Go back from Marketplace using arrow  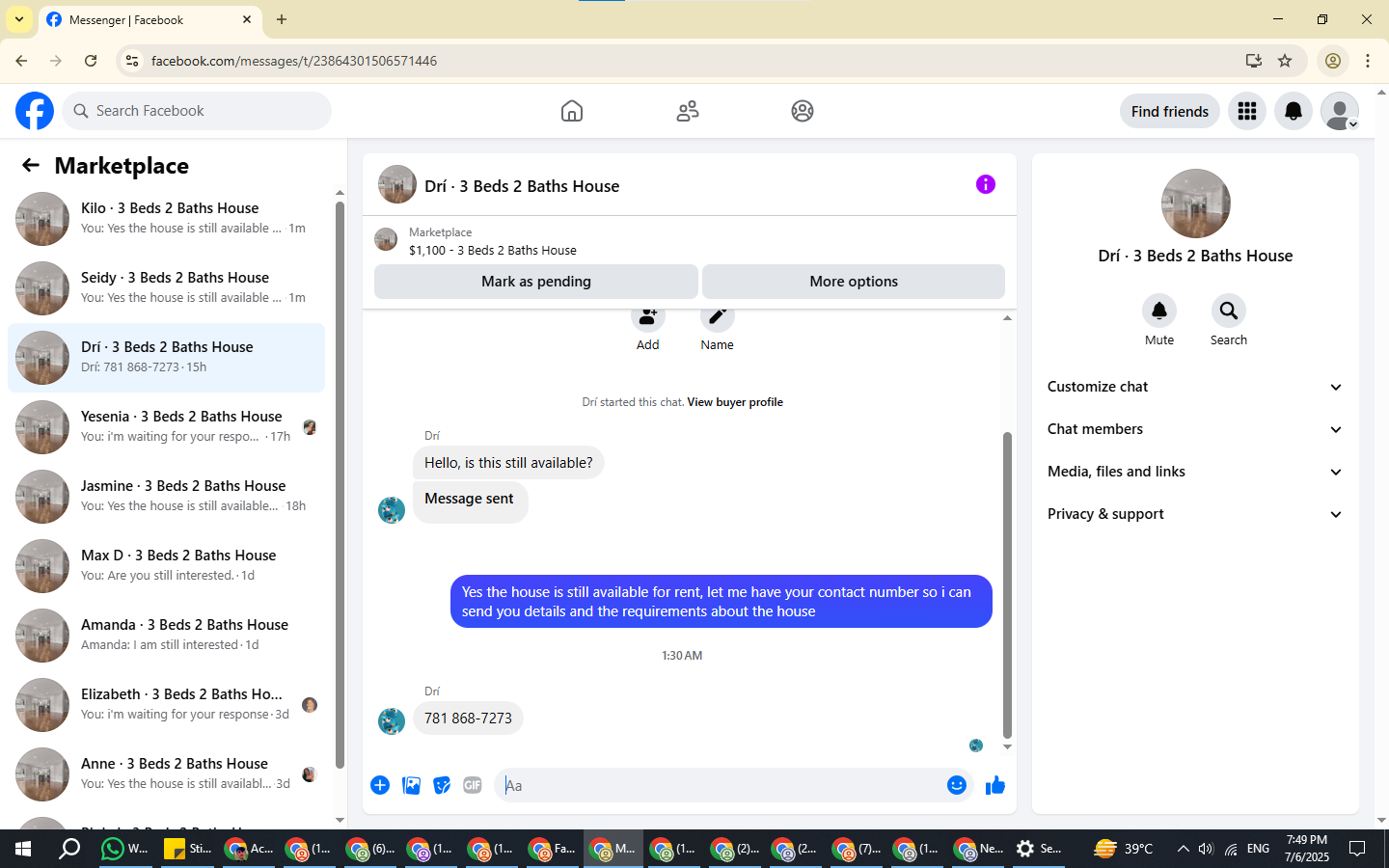(x=31, y=165)
